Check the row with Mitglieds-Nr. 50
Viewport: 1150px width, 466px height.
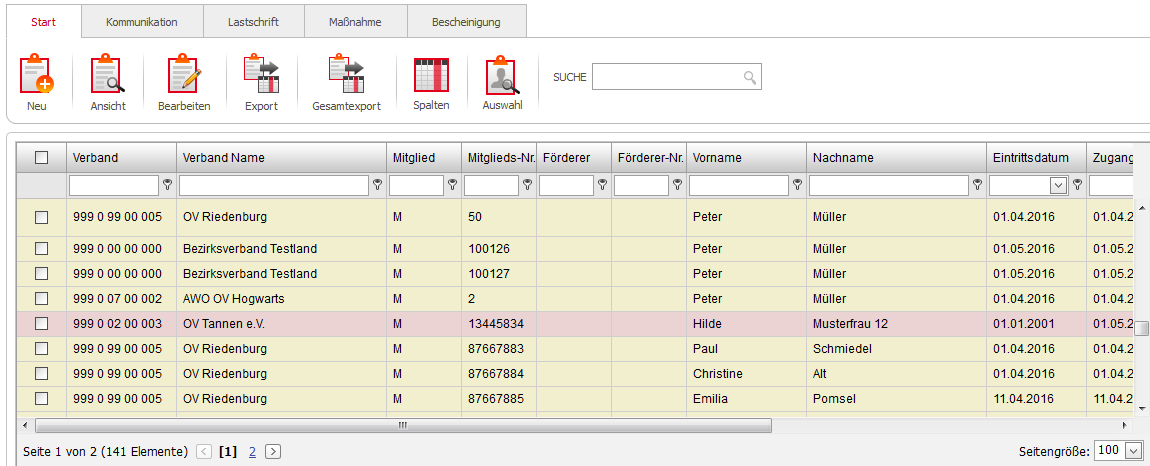tap(42, 217)
